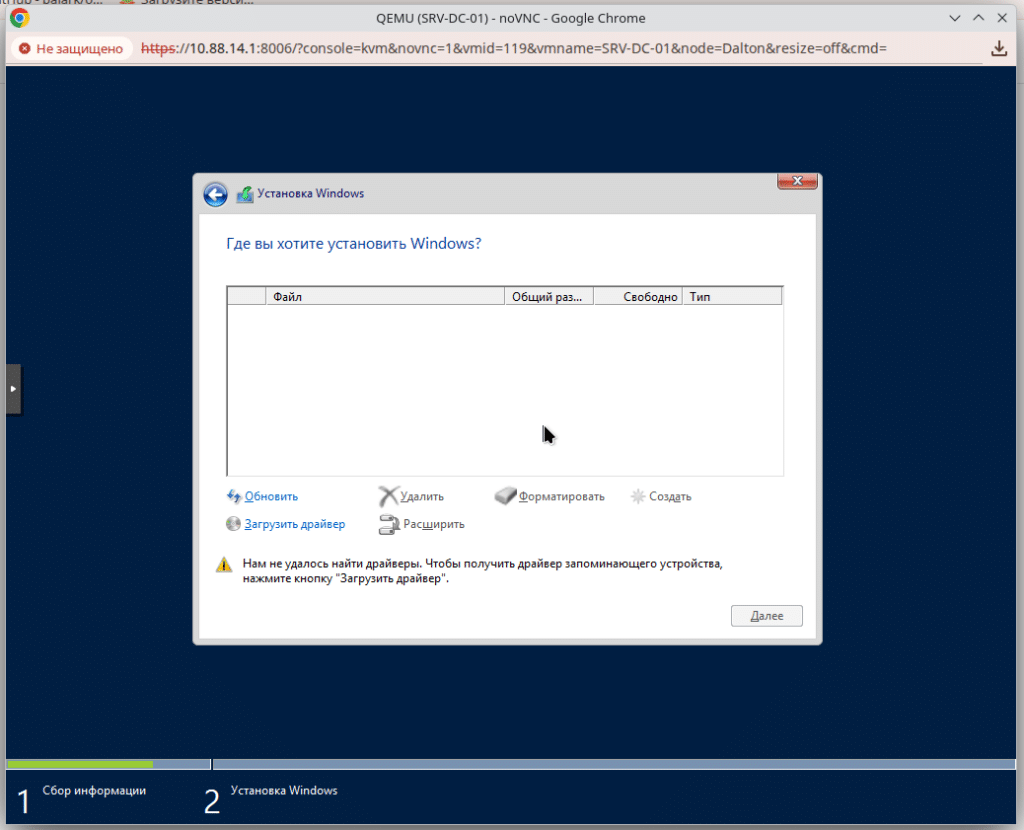Click the Свободно column header
Viewport: 1024px width, 830px height.
pos(638,297)
